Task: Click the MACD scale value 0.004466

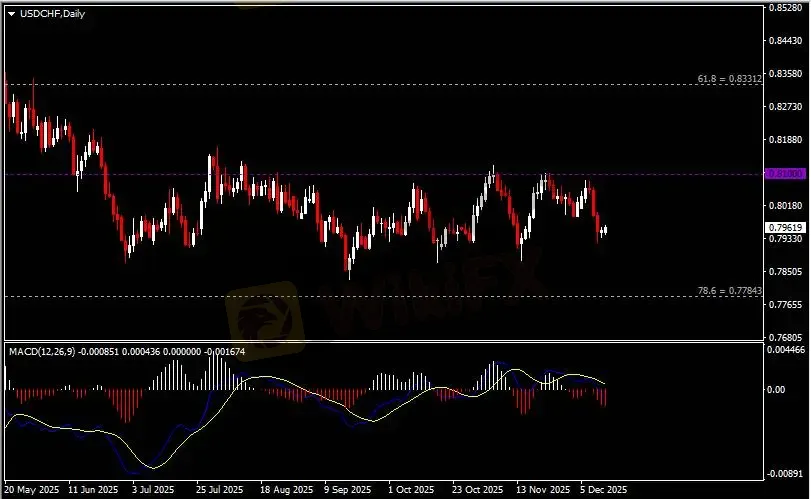Action: pyautogui.click(x=786, y=350)
